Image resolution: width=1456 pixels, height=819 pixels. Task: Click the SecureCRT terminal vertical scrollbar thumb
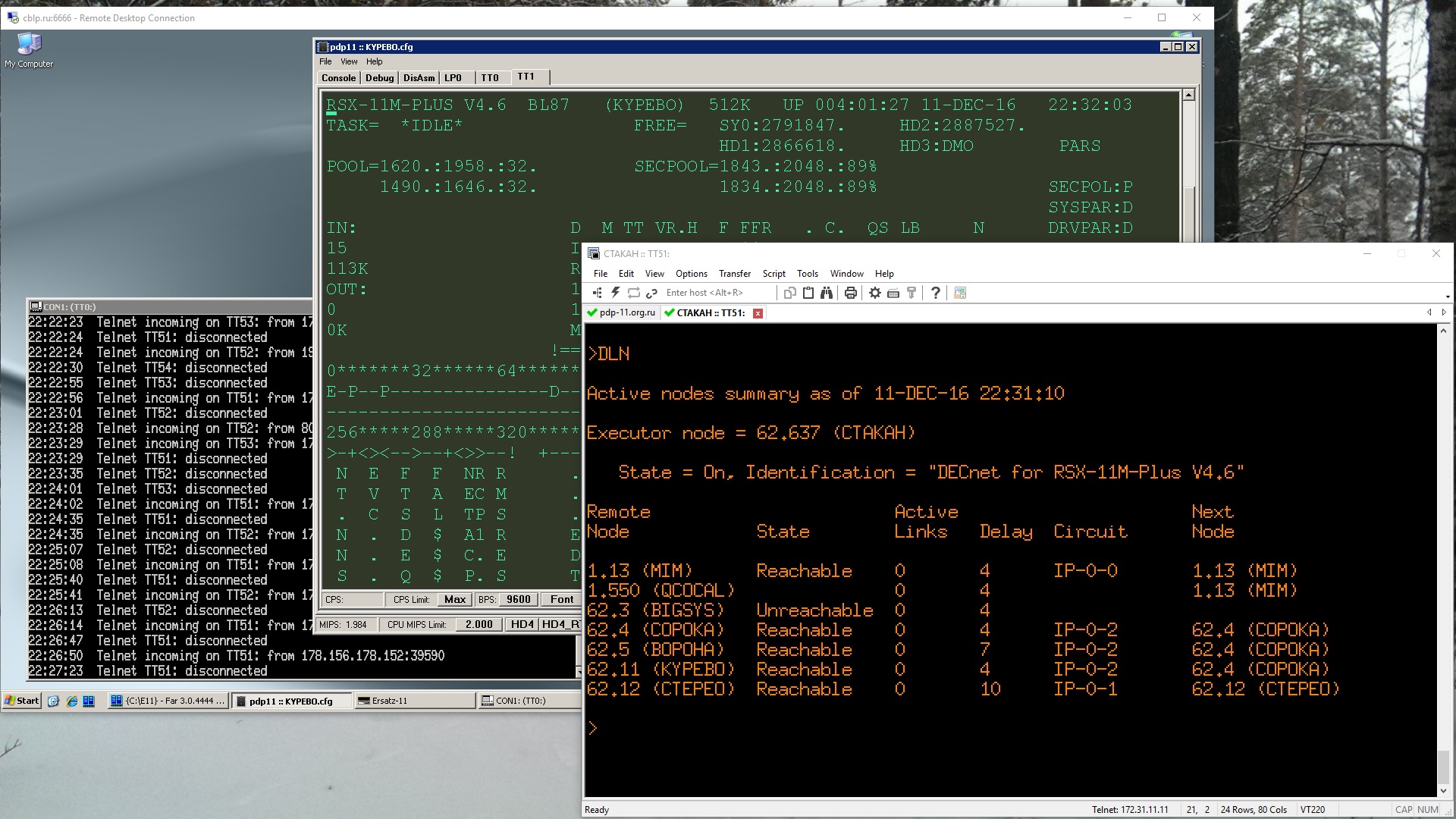coord(1443,766)
